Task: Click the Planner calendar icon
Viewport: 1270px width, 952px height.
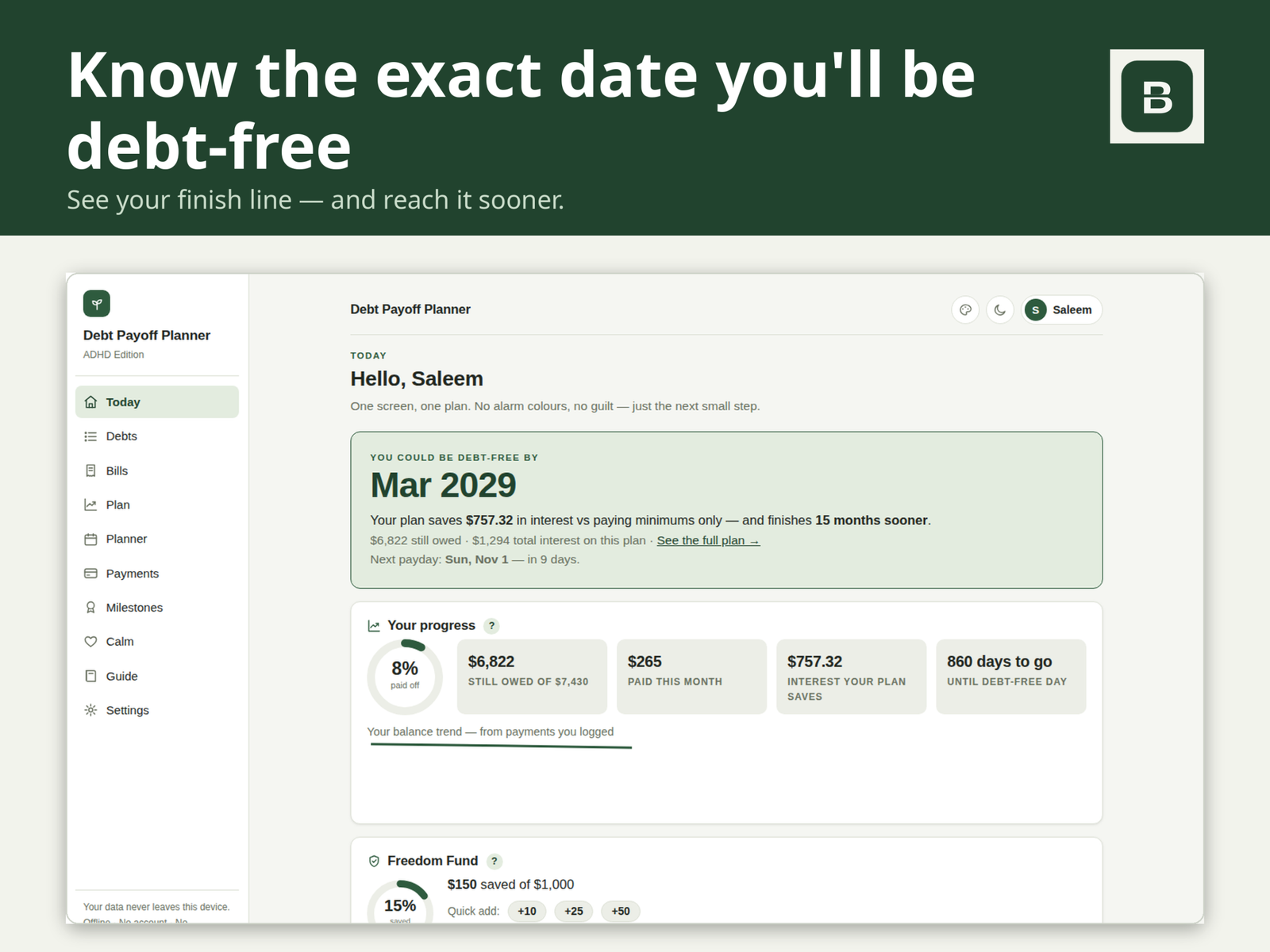Action: (x=90, y=539)
